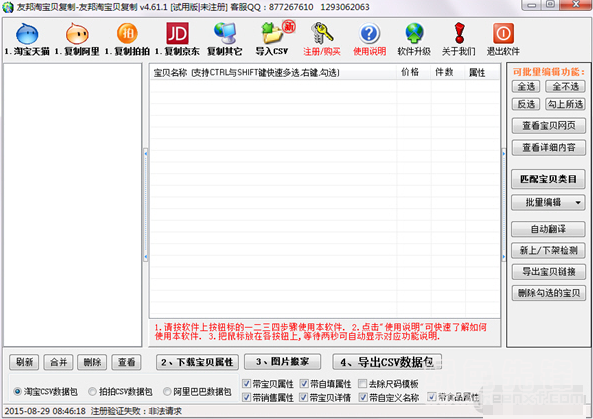Open the 批量编辑 dropdown arrow
Viewport: 593px width, 419px height.
578,203
